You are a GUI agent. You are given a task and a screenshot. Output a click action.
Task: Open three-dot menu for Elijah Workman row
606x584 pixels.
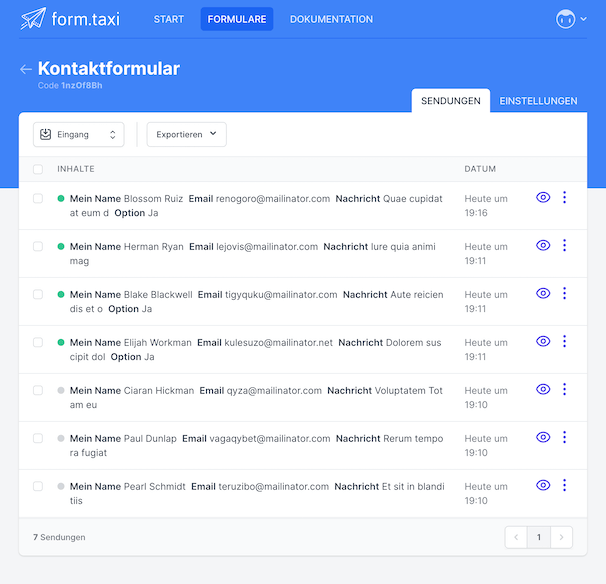(x=564, y=342)
